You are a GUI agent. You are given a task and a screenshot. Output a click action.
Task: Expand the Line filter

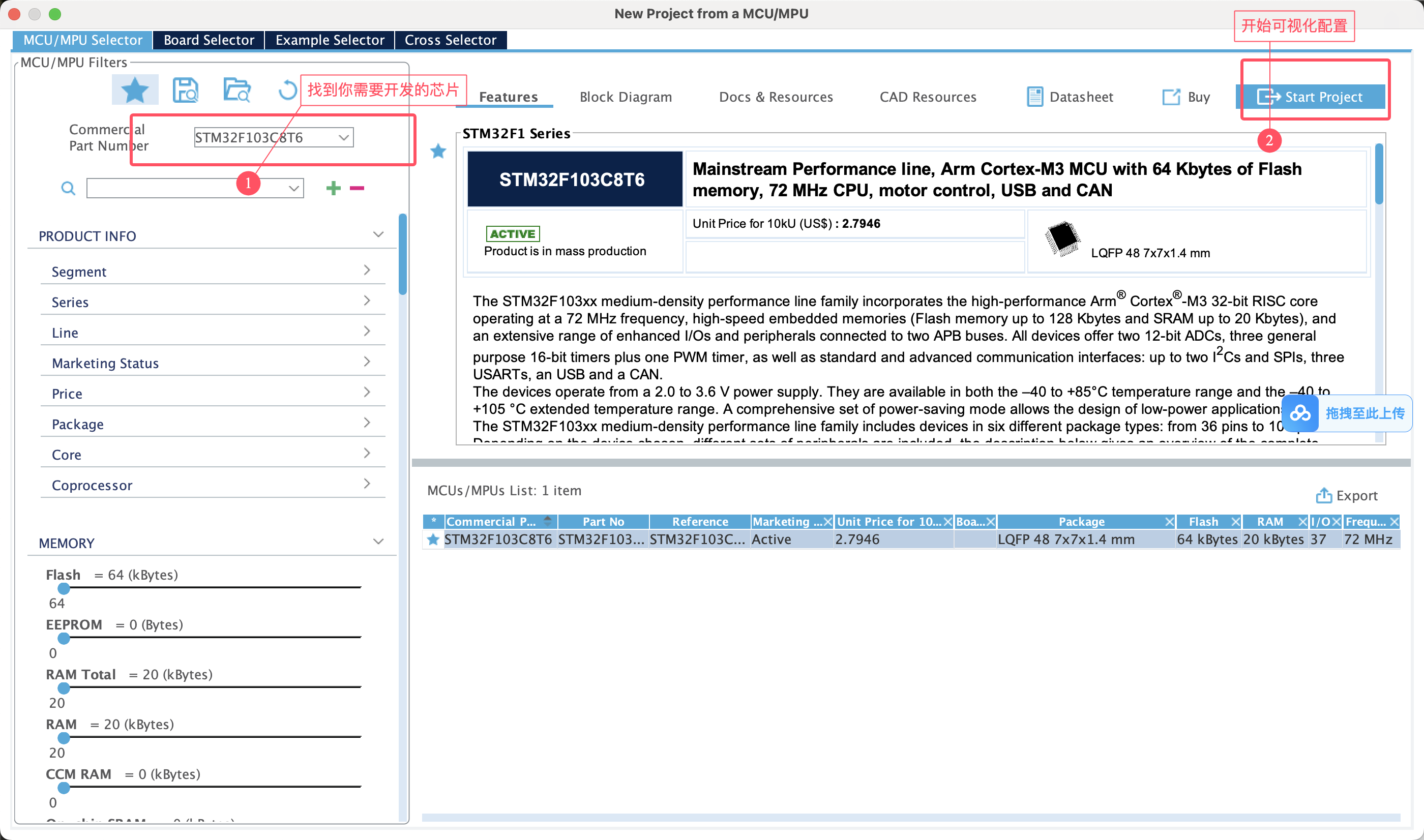(367, 331)
